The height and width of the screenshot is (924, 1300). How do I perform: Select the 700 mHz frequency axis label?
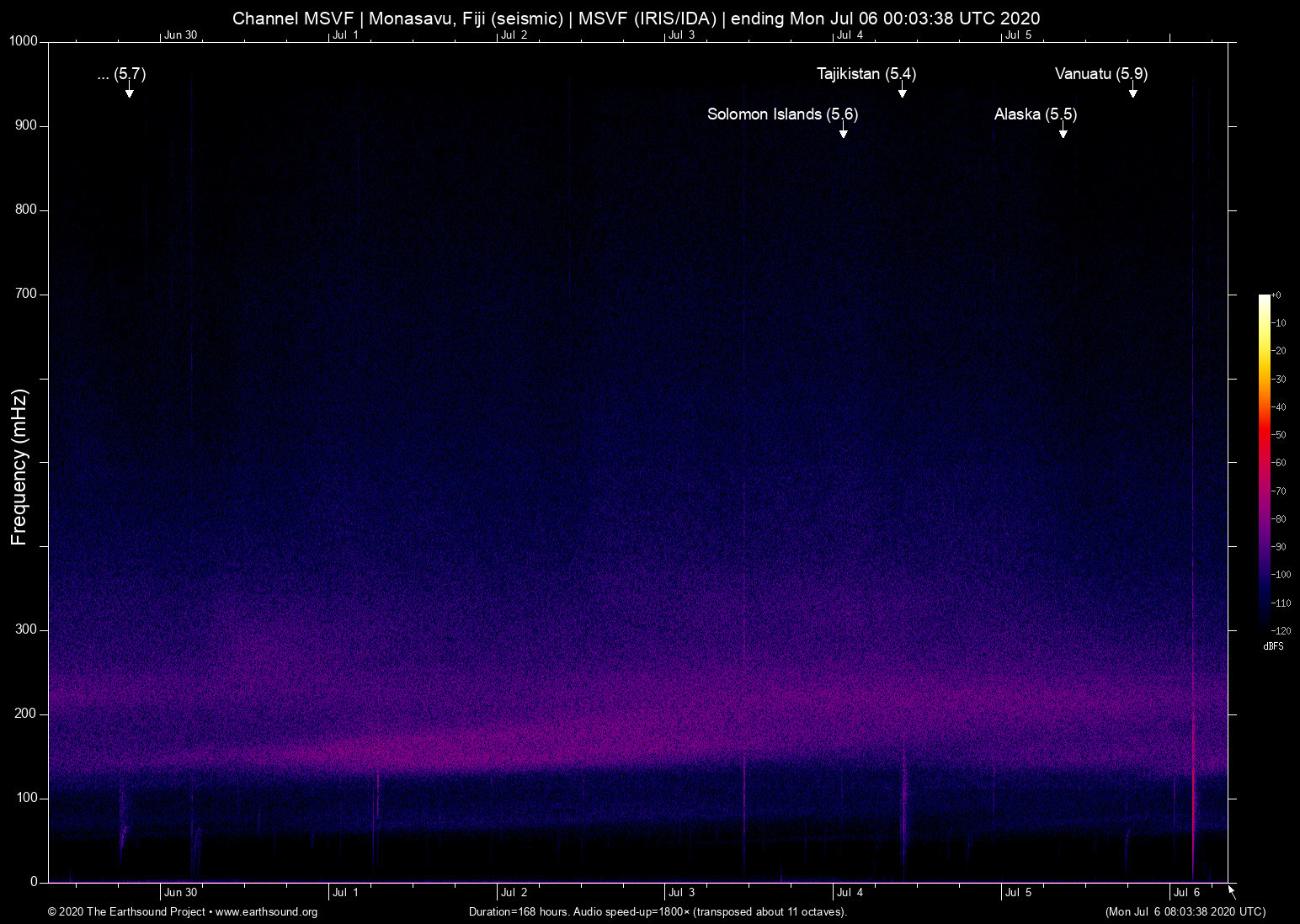pos(26,294)
